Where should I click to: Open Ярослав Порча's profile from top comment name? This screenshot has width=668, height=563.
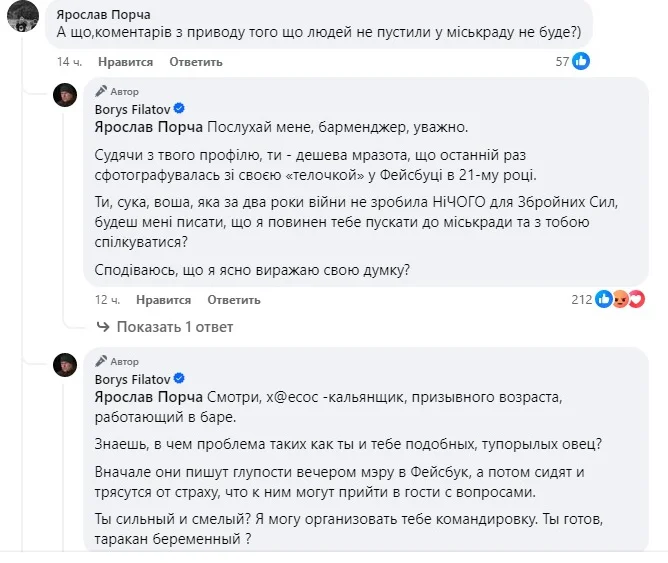coord(105,14)
